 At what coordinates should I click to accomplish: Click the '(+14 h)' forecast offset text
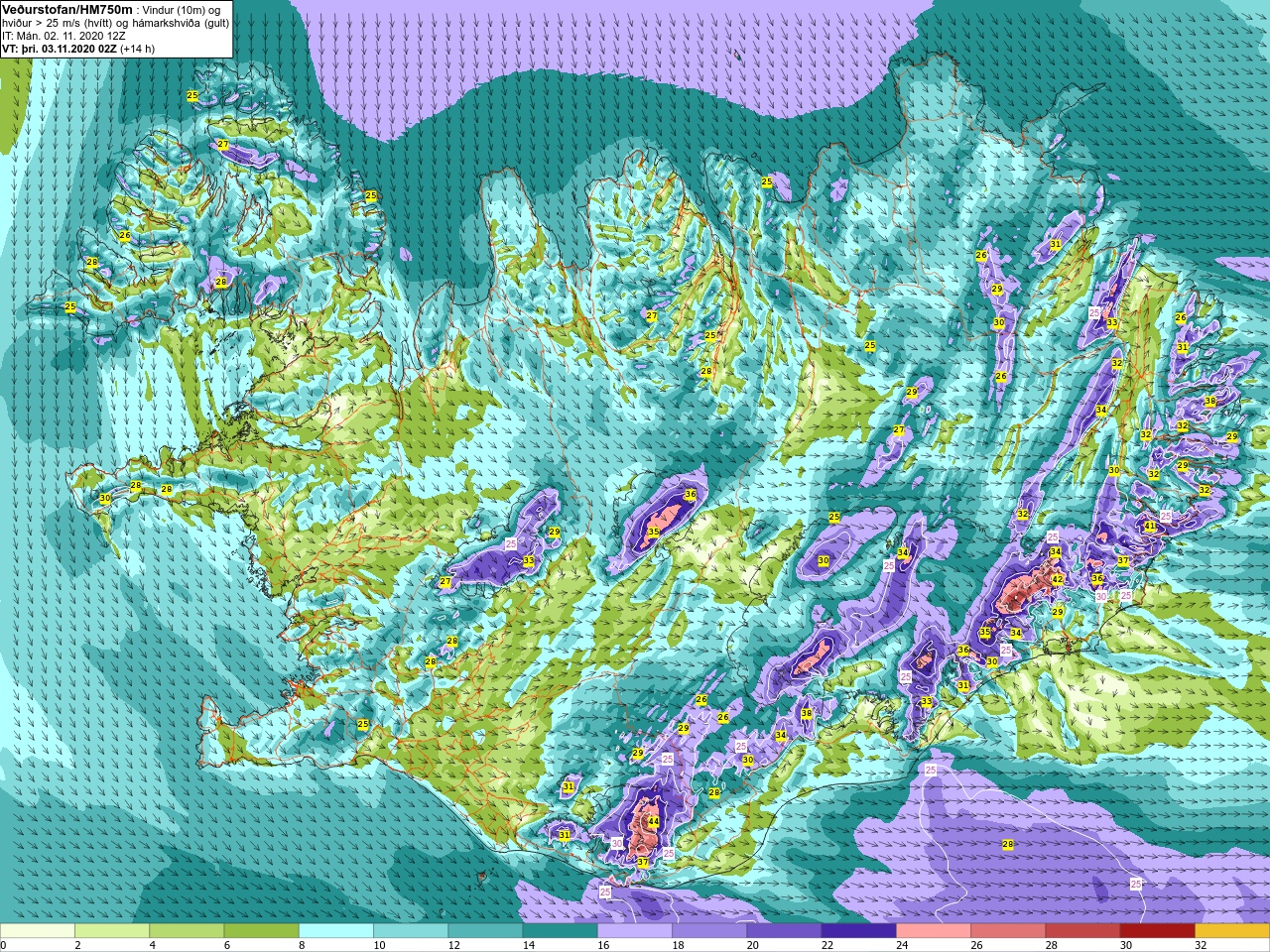[137, 49]
